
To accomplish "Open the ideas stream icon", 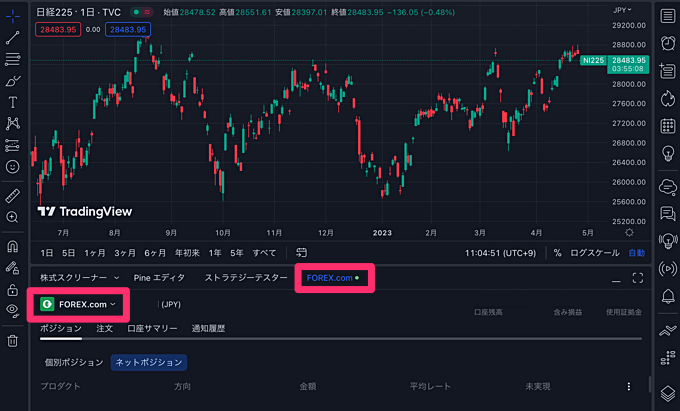I will click(668, 241).
